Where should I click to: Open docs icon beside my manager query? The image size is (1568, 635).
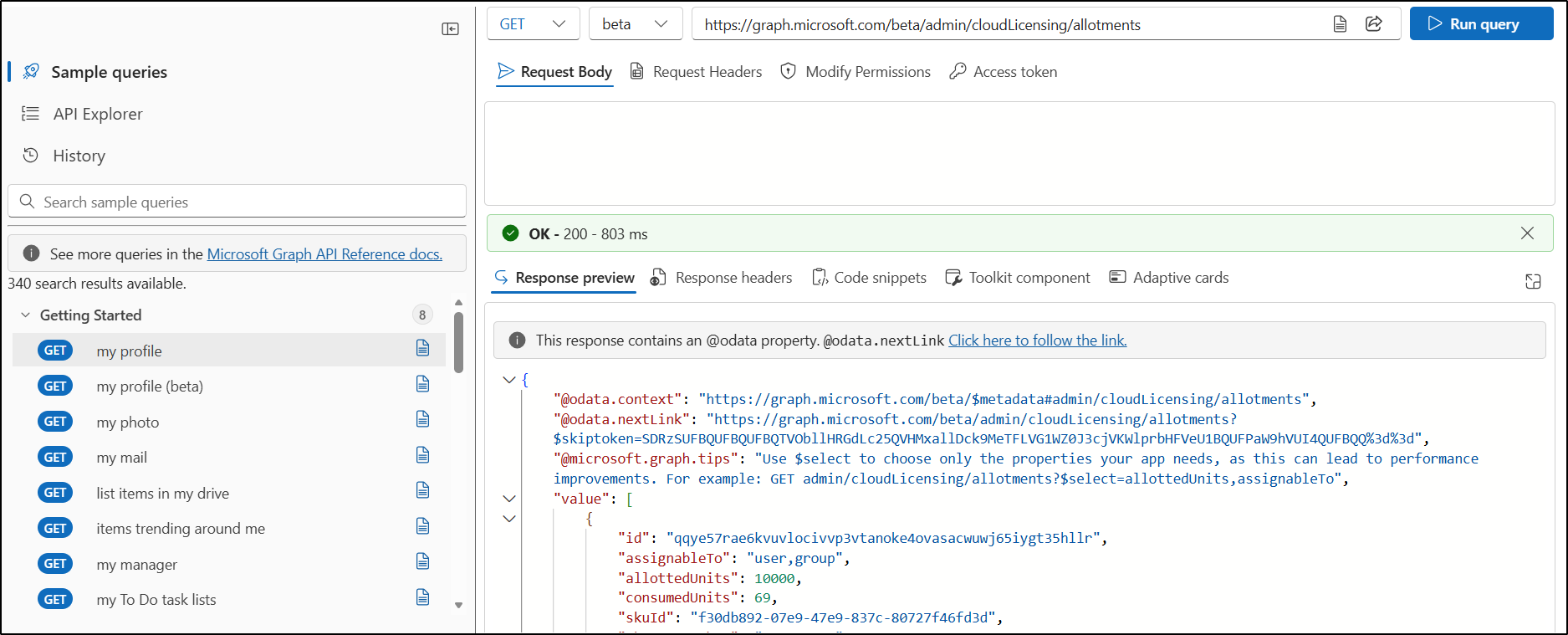[423, 561]
